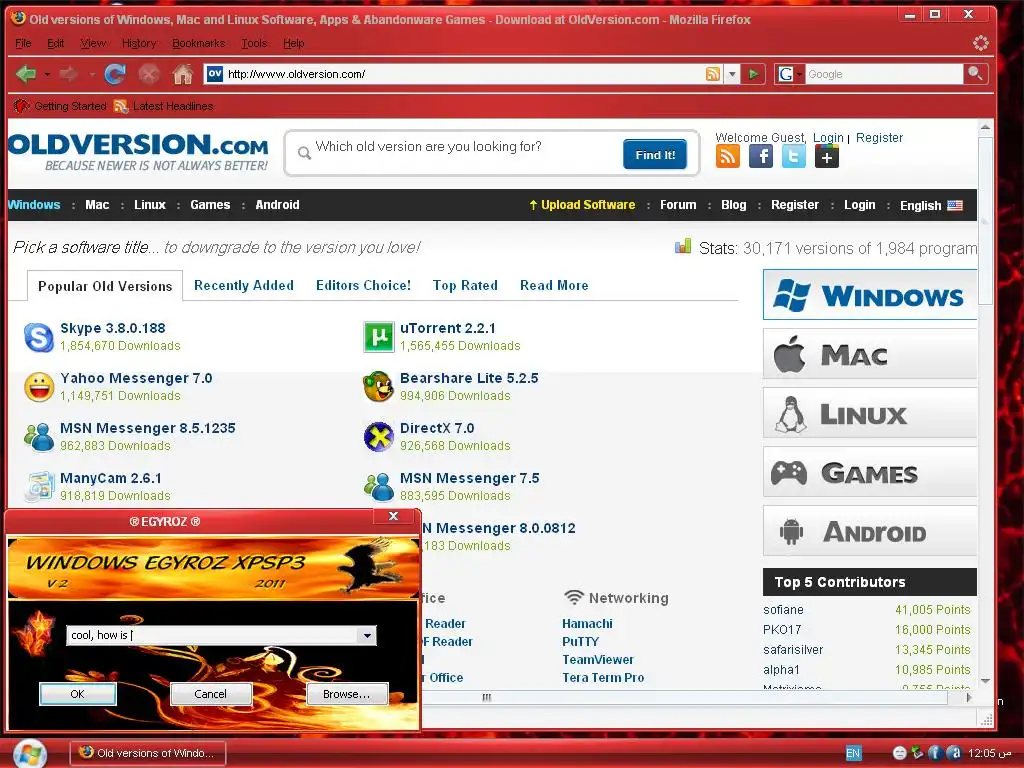Viewport: 1024px width, 768px height.
Task: Click Browse... in the EGYROZ dialog
Action: click(347, 694)
